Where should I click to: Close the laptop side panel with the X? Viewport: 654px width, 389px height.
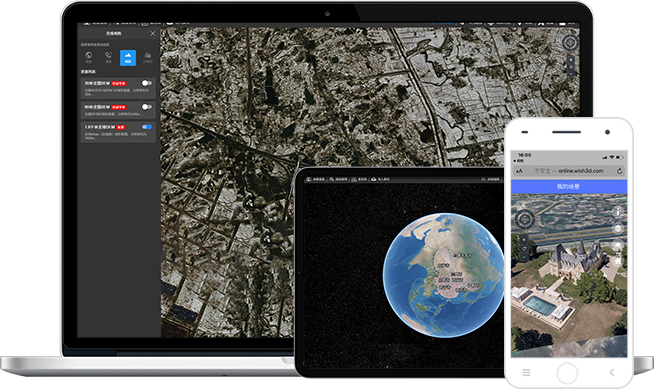point(153,33)
